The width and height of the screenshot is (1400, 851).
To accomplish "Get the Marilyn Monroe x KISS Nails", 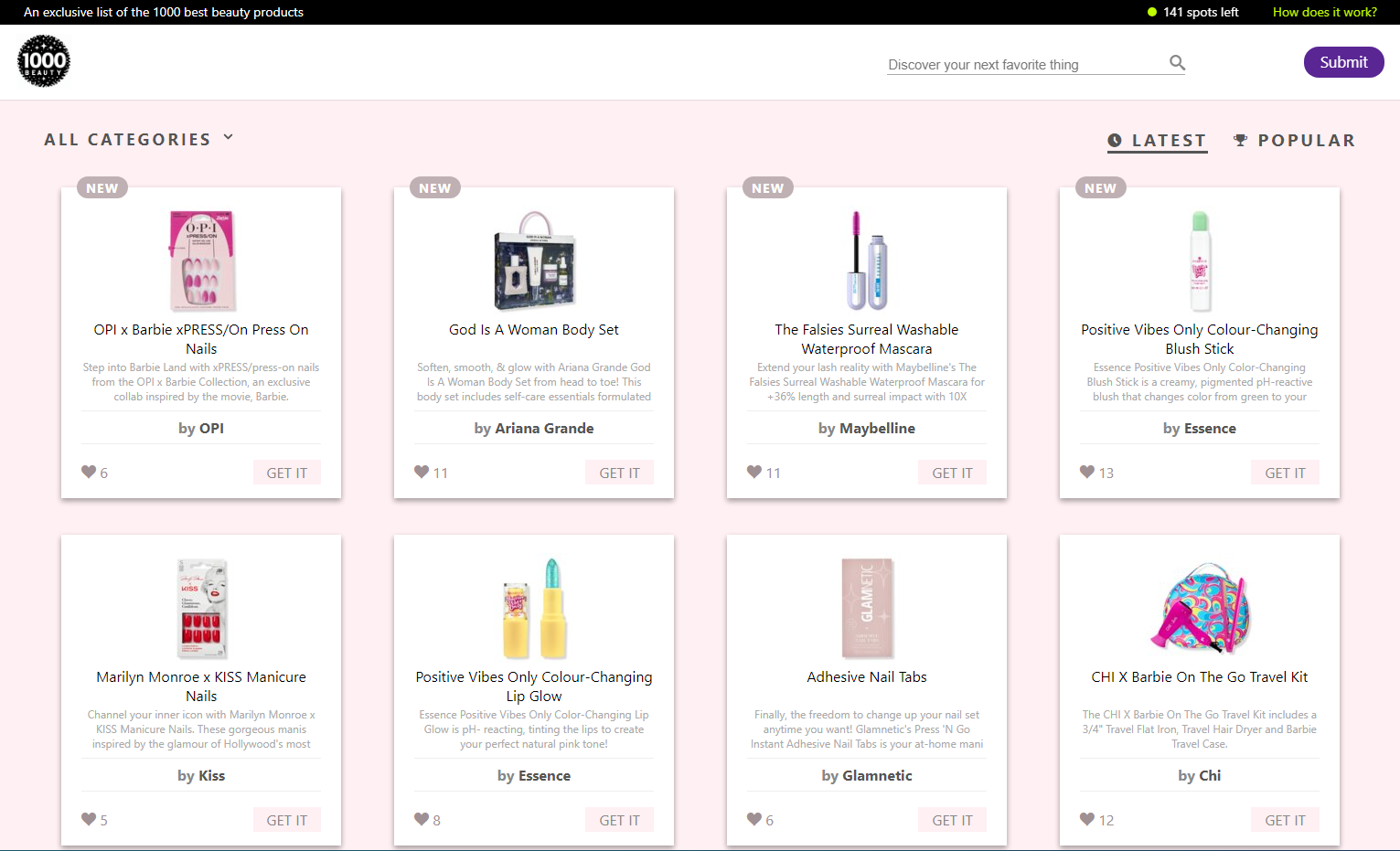I will click(287, 820).
